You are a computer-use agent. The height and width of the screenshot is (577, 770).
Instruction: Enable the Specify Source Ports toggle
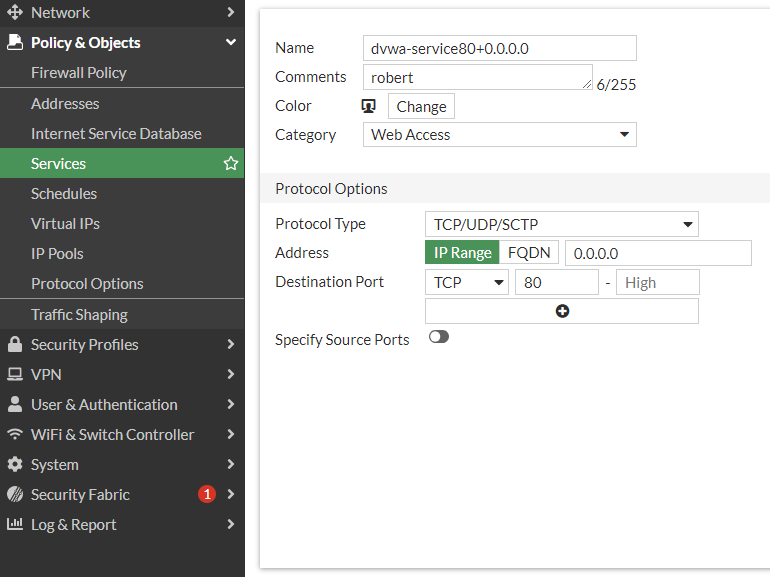coord(439,337)
